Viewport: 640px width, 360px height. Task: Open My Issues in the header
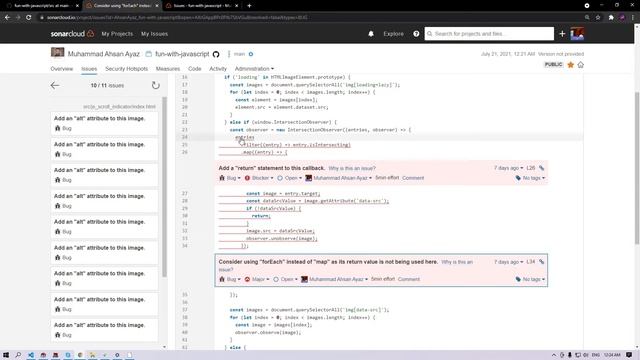coord(154,34)
